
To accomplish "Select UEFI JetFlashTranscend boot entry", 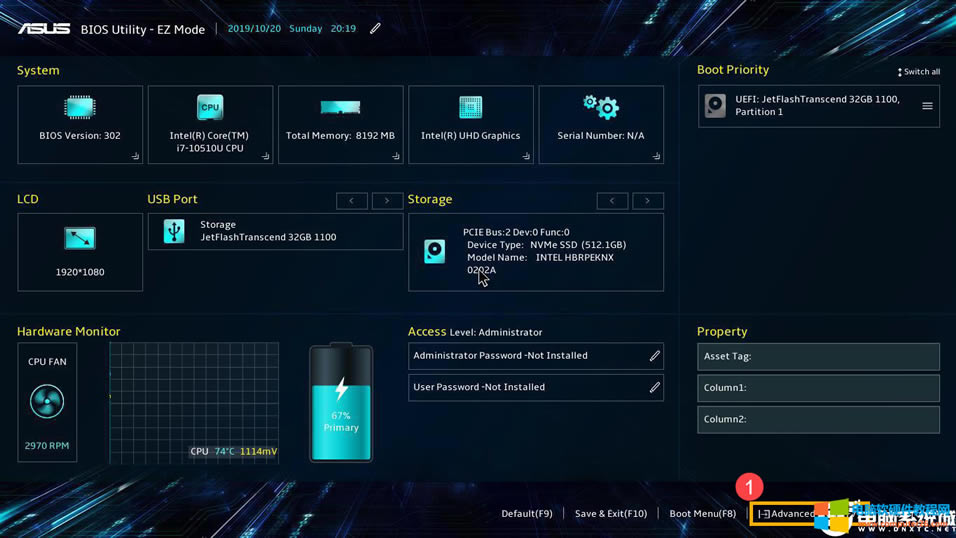I will 819,106.
